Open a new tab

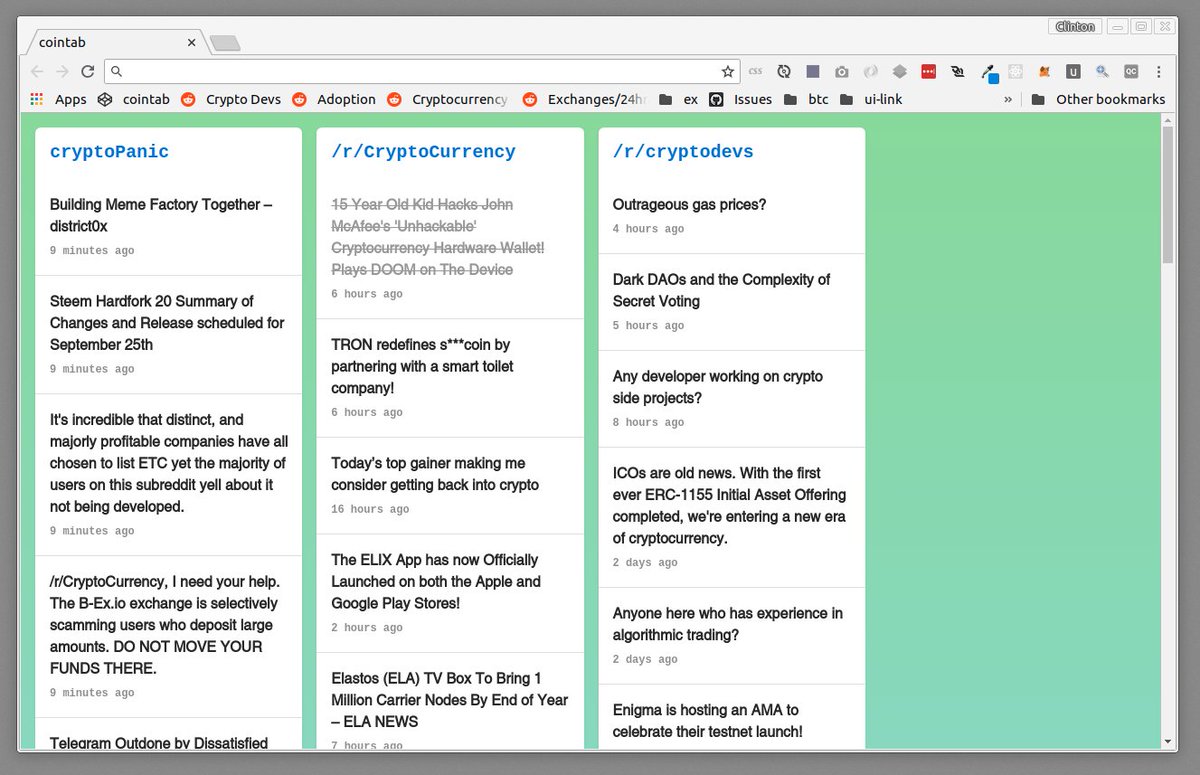(x=225, y=43)
